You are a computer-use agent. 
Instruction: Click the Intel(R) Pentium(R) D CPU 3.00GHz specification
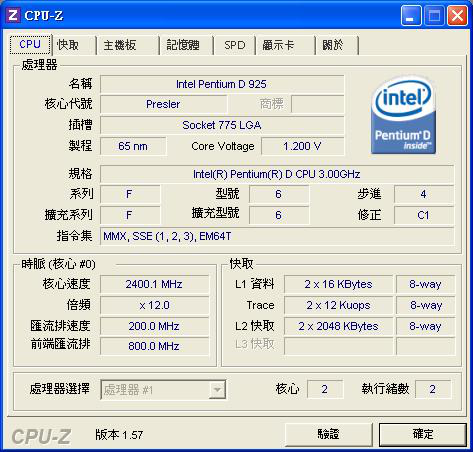pyautogui.click(x=277, y=174)
